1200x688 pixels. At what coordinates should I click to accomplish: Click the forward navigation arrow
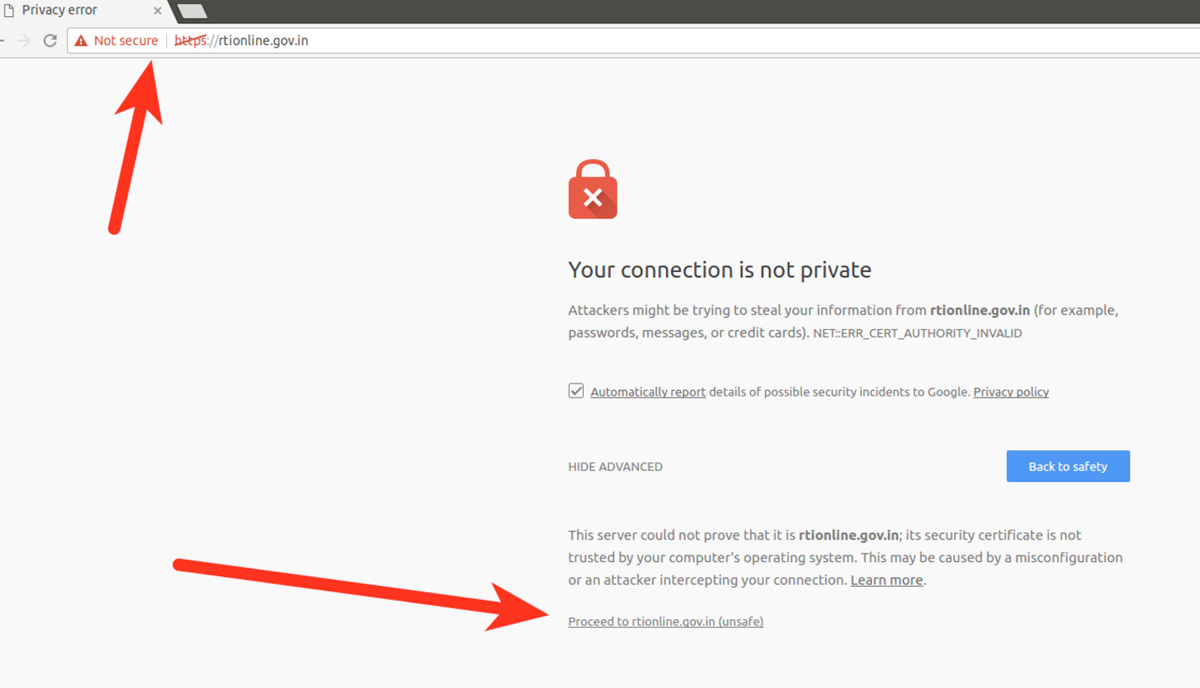coord(24,41)
